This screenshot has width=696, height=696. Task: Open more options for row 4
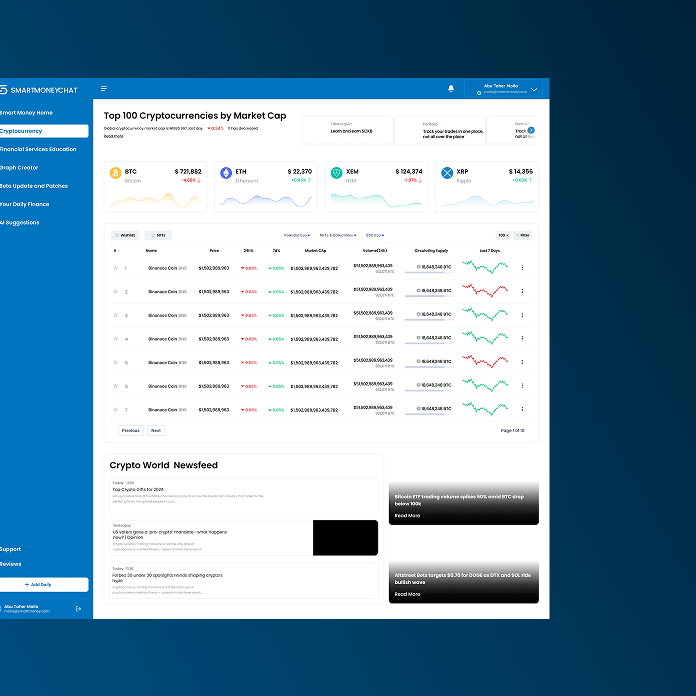click(x=522, y=338)
